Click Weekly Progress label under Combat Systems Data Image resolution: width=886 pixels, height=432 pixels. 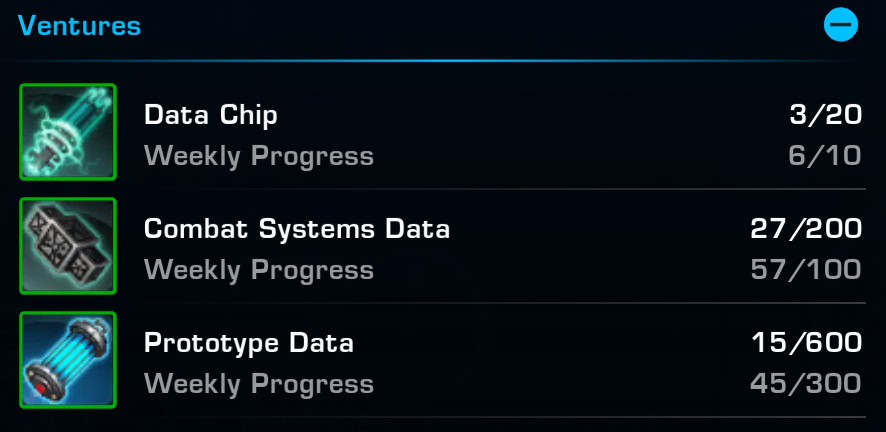[x=259, y=270]
